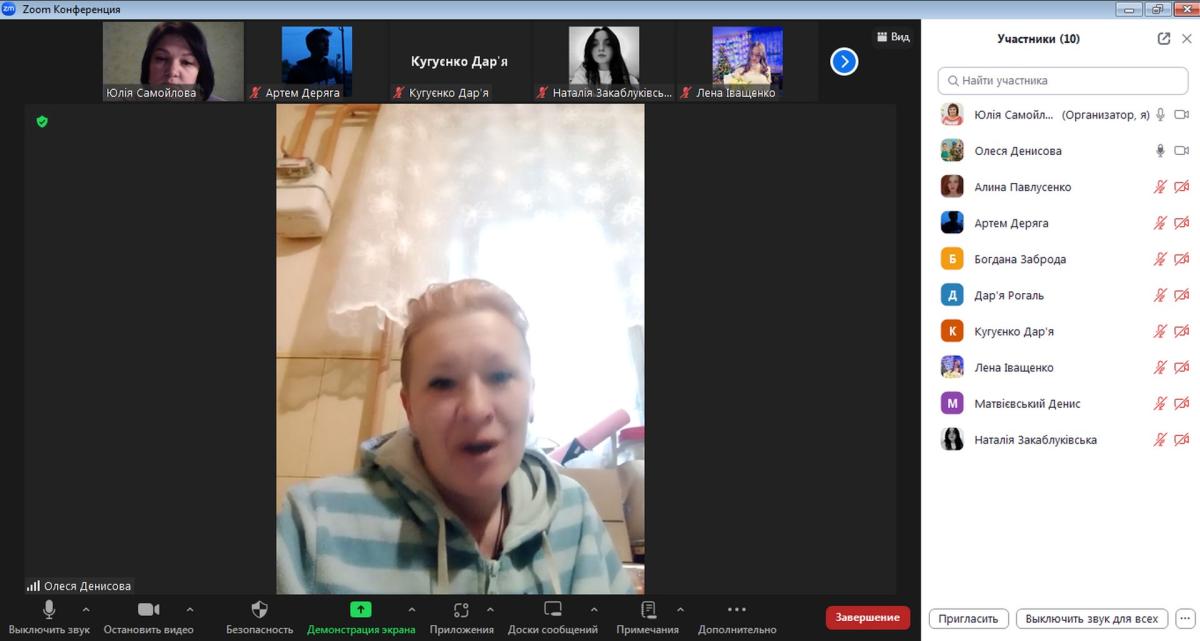
Task: Focus the Найти участника search field
Action: click(x=1063, y=80)
